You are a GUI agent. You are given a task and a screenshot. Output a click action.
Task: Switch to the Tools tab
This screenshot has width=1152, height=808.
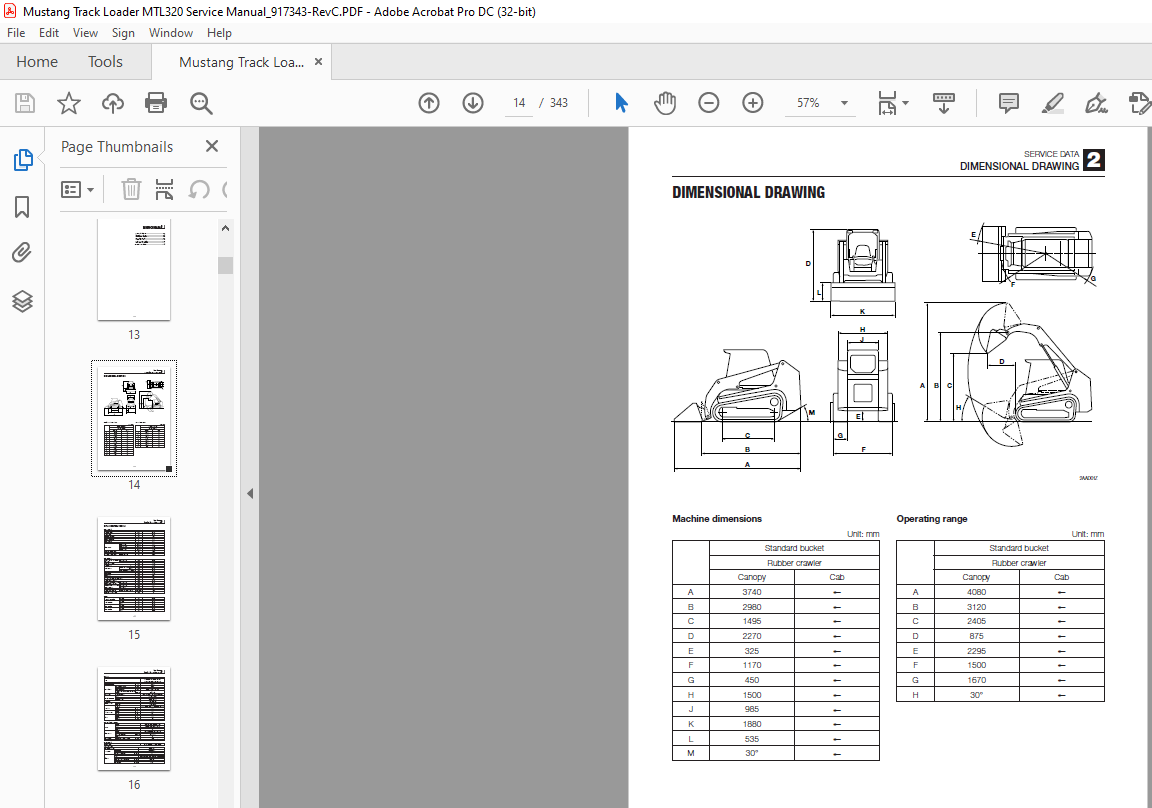click(x=105, y=62)
